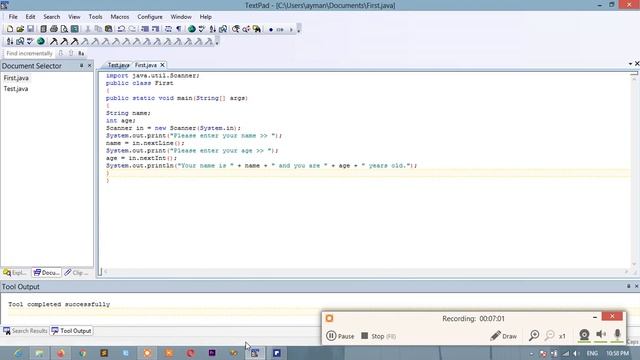
Task: Click the Find incrementally input field
Action: pyautogui.click(x=29, y=53)
